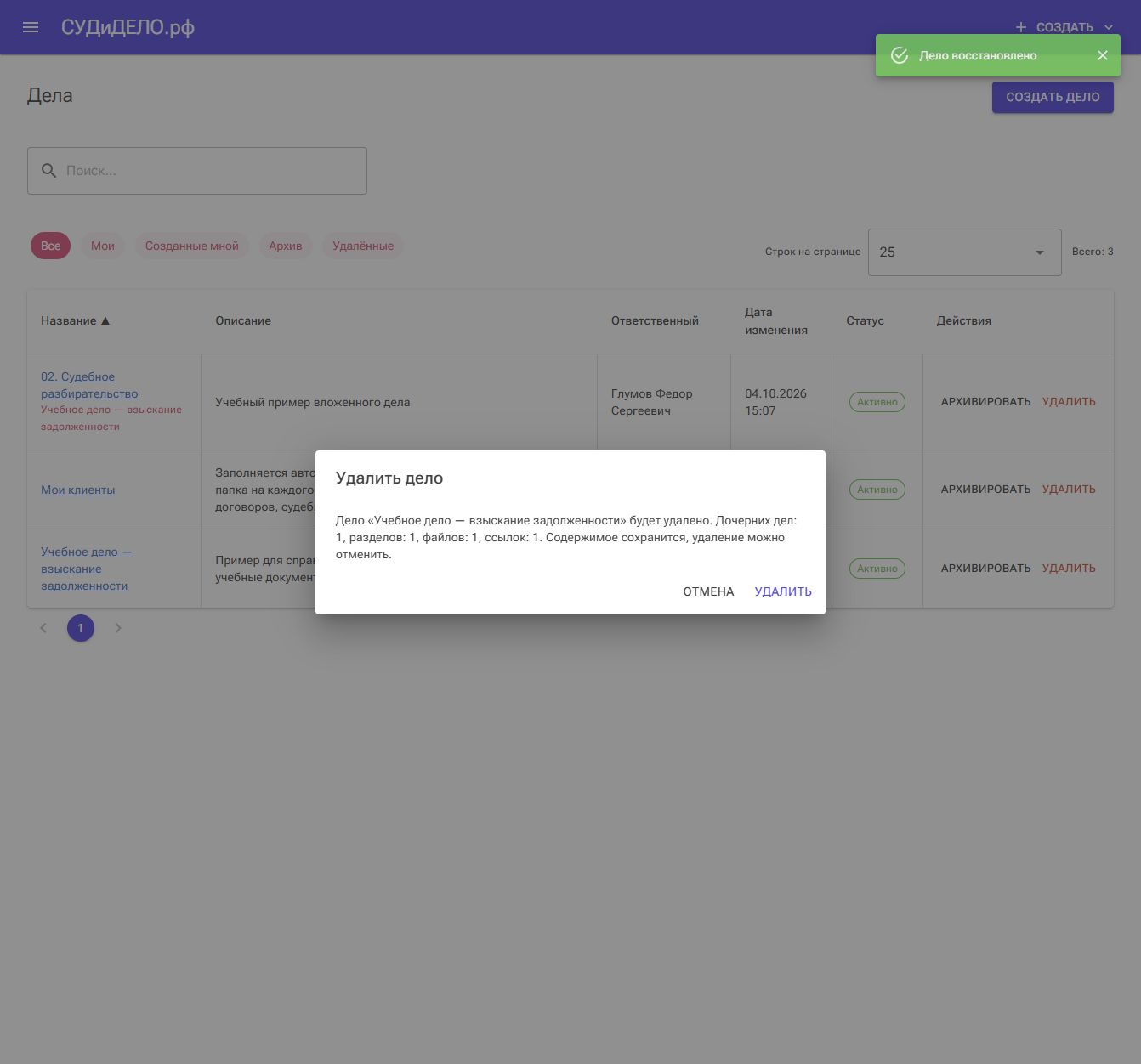Expand the СОЗДАТЬ header dropdown chevron
This screenshot has height=1064, width=1141.
(x=1109, y=27)
